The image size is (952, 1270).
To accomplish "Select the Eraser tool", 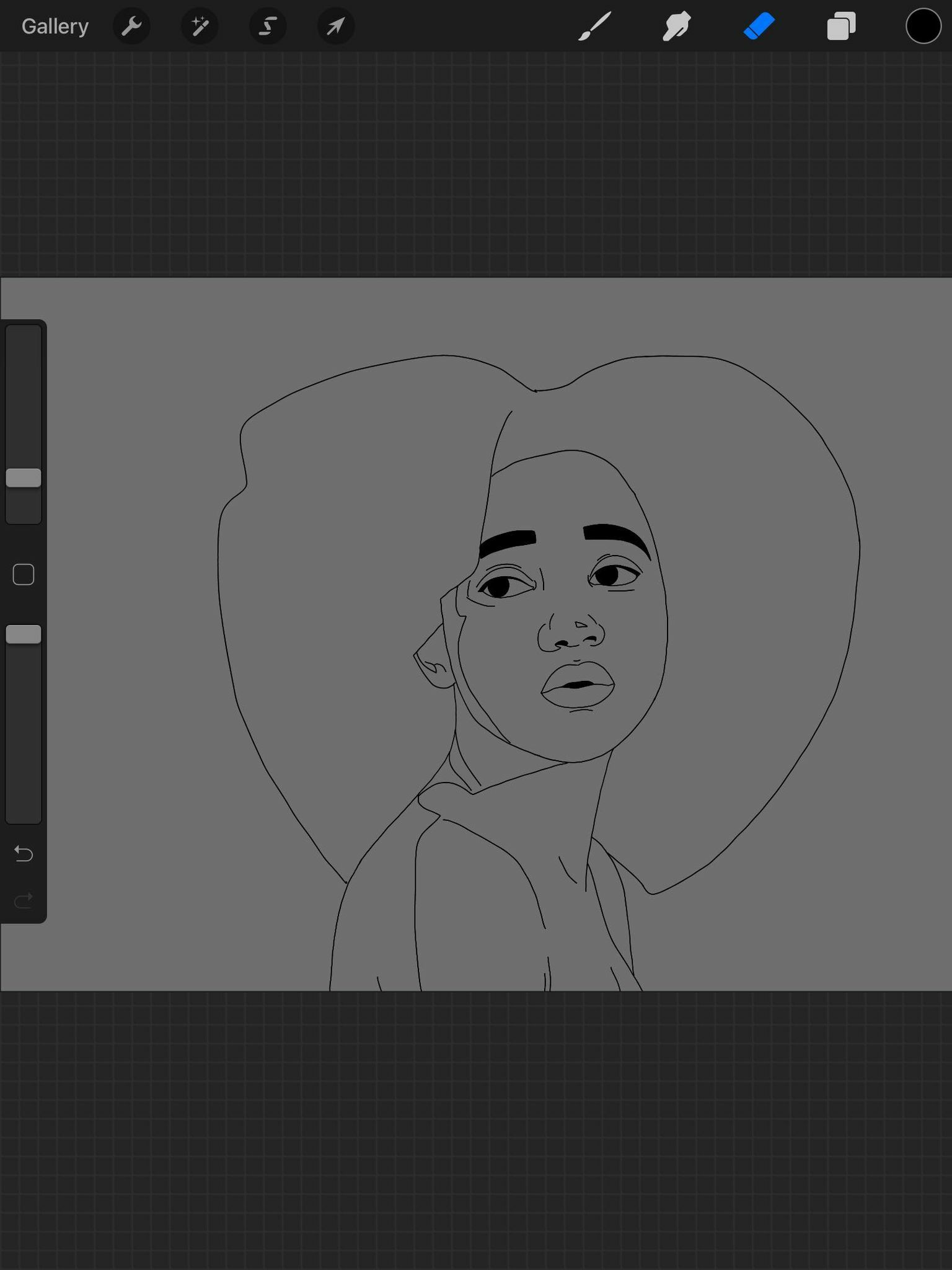I will click(x=759, y=27).
